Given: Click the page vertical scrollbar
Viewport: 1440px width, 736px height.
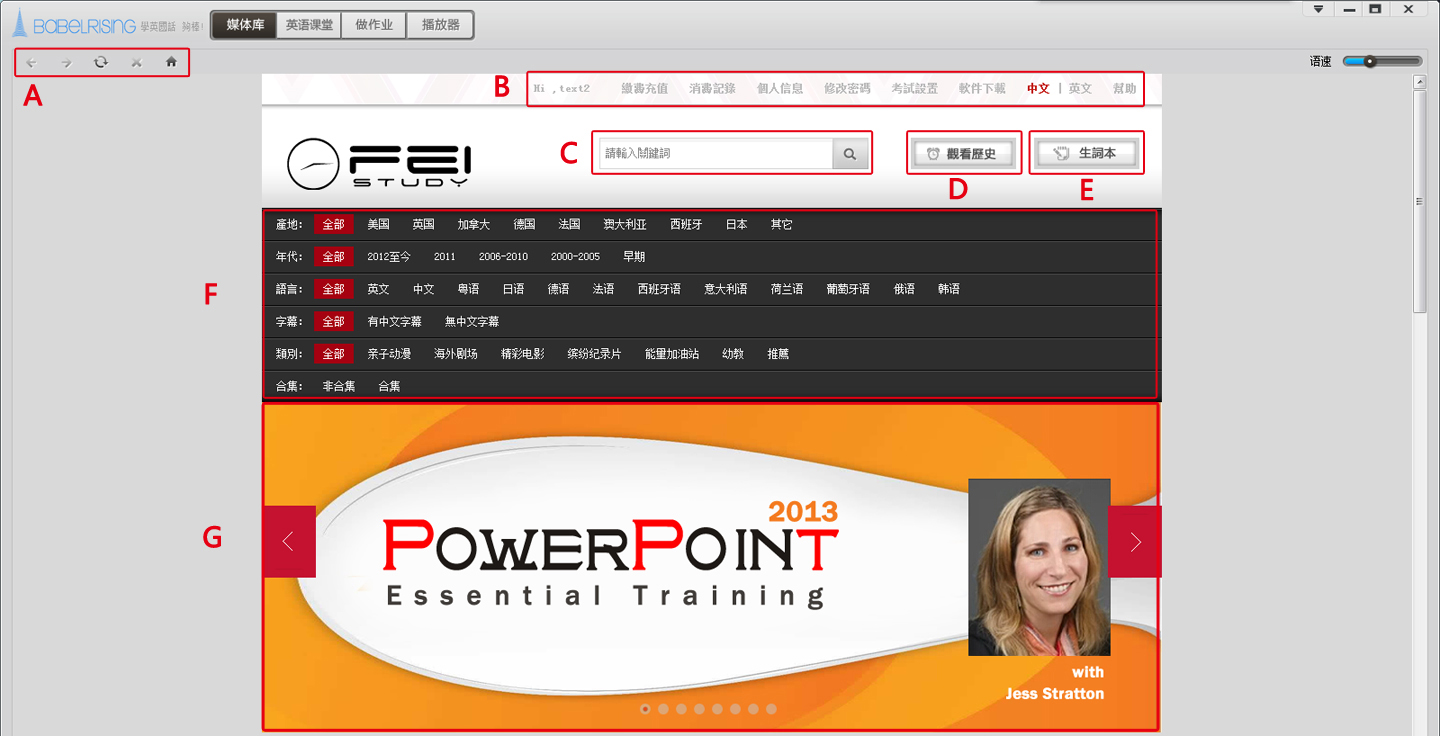Looking at the screenshot, I should (x=1419, y=200).
